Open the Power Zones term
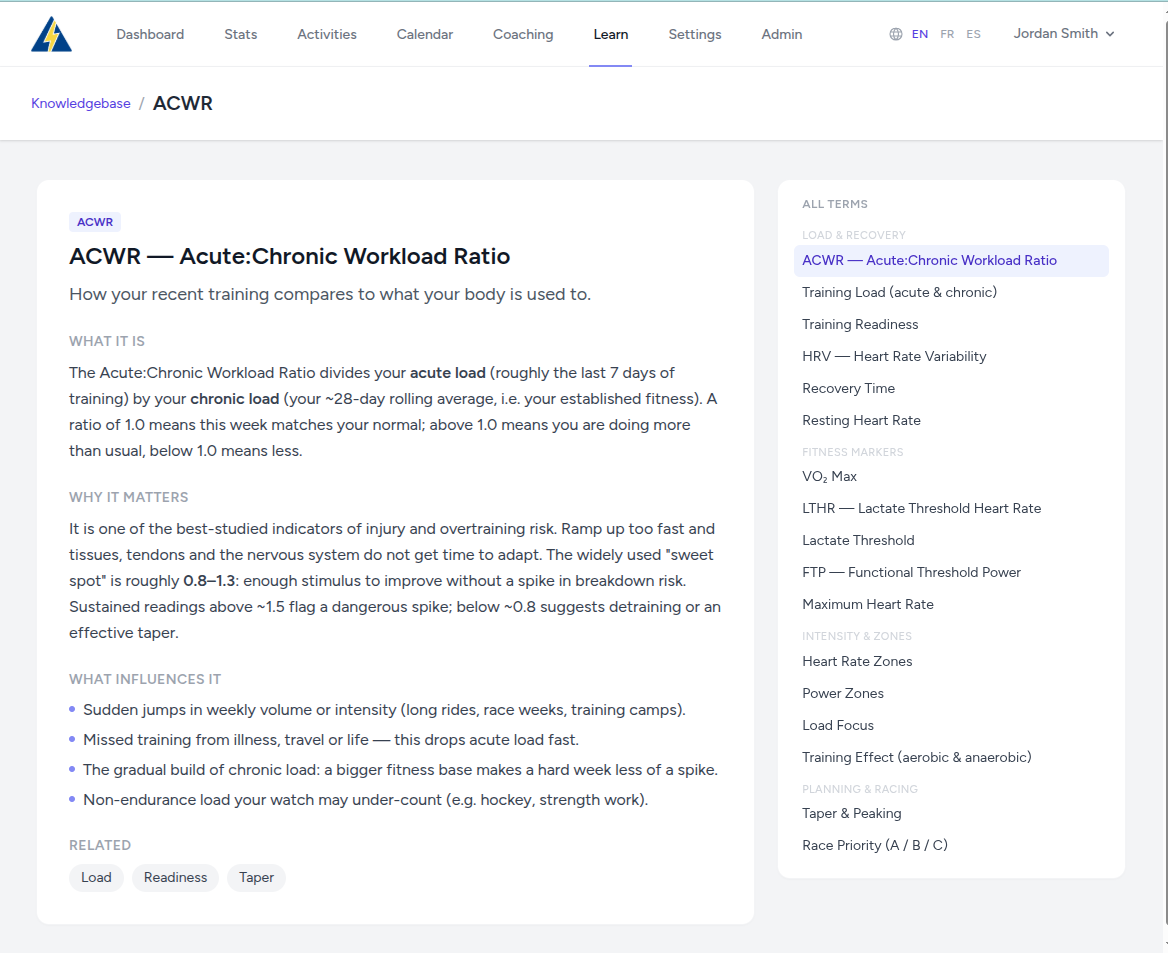 pos(951,694)
